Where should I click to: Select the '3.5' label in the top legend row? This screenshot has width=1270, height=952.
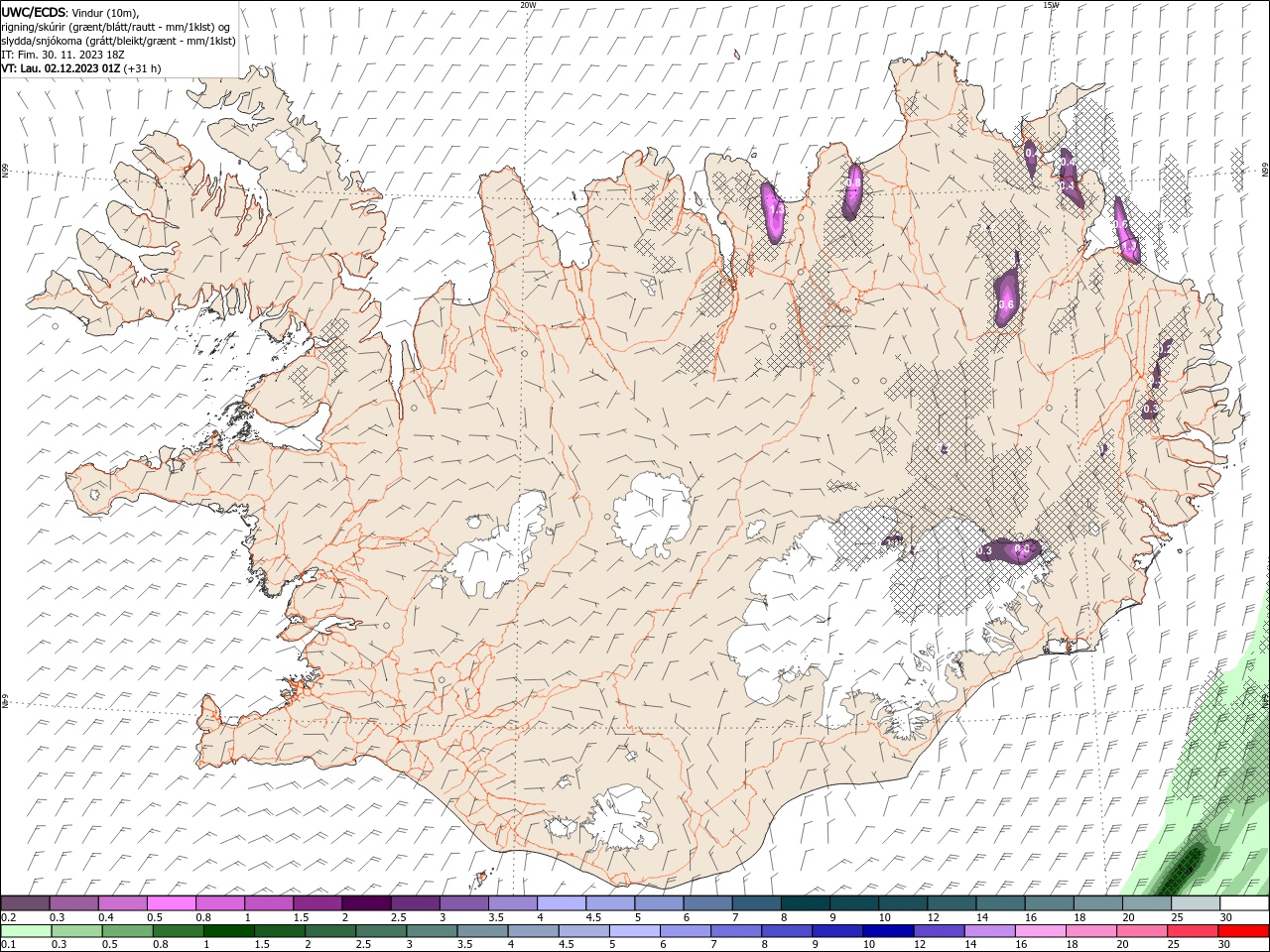[x=494, y=917]
